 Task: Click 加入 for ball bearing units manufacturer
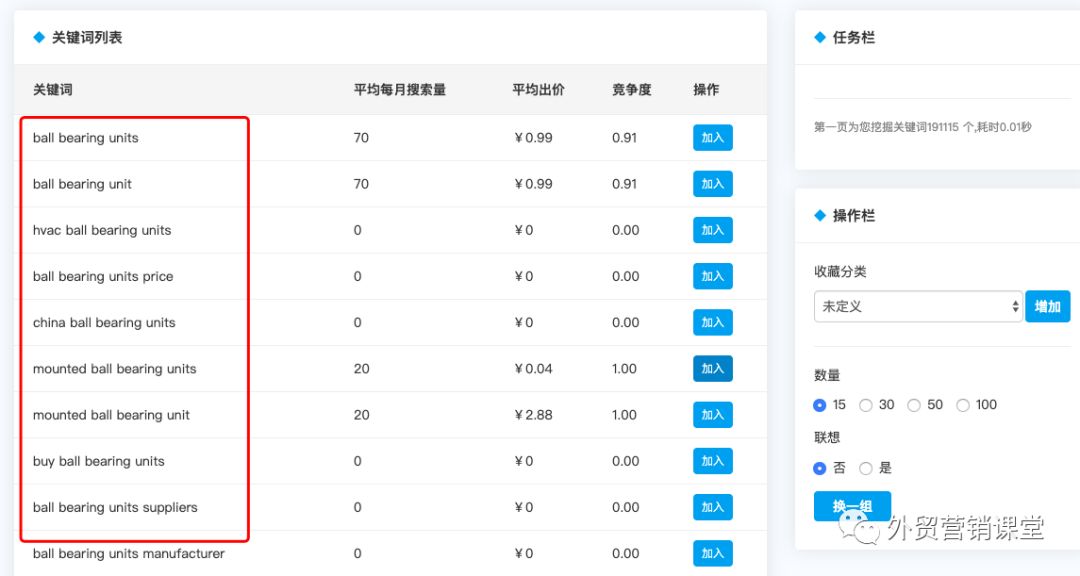712,553
